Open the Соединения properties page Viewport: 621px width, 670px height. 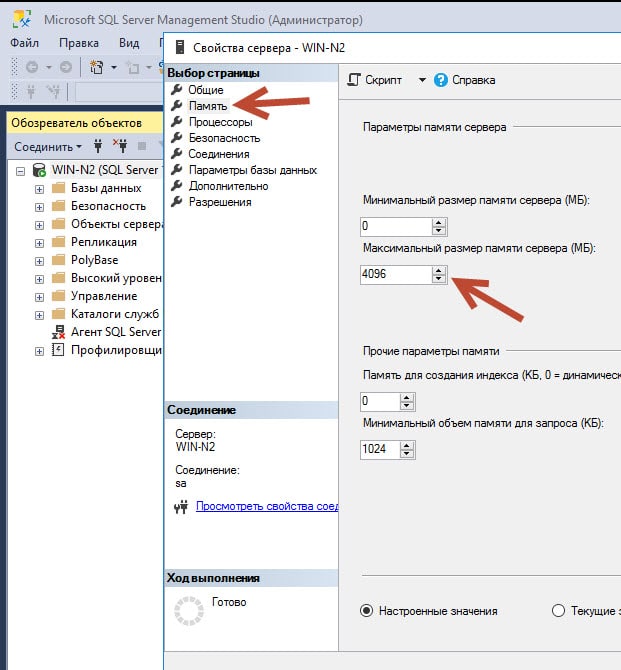[219, 154]
